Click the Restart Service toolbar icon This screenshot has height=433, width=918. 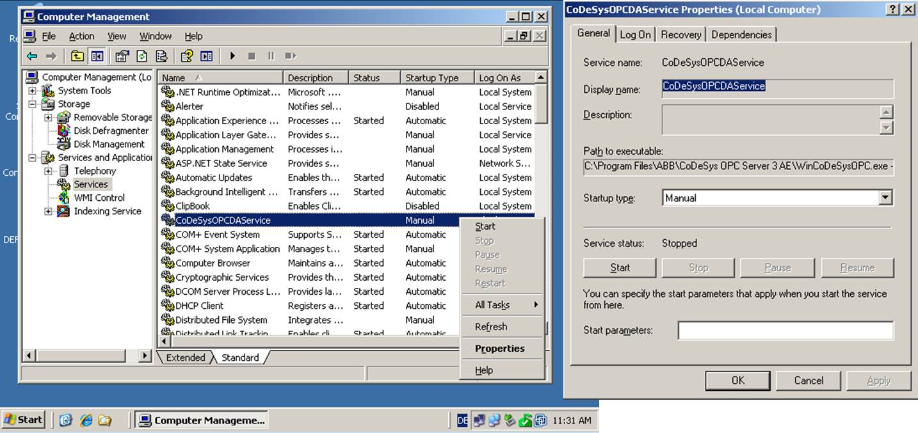[290, 56]
